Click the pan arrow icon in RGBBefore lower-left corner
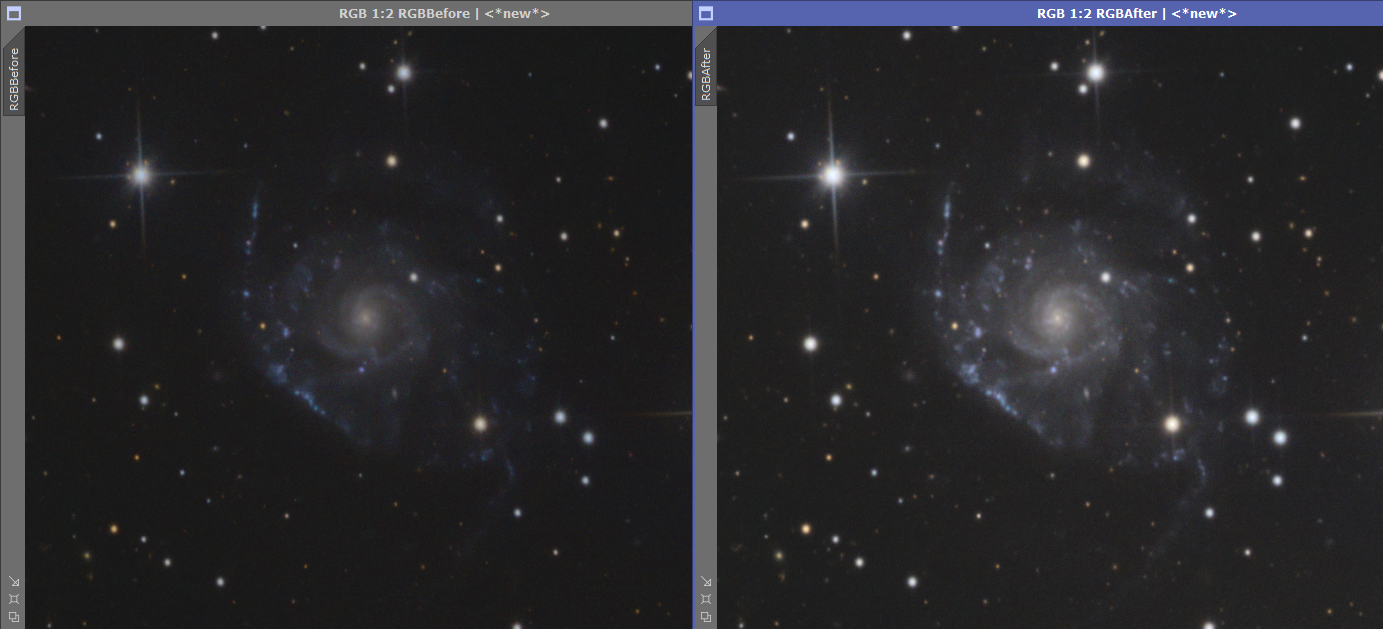Viewport: 1383px width, 629px height. tap(13, 580)
